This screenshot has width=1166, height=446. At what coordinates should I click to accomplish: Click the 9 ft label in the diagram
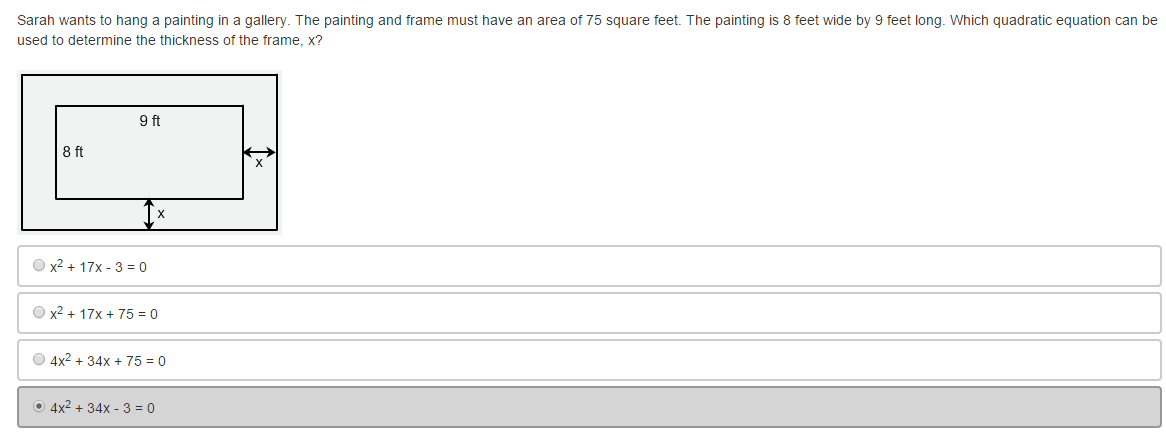point(150,121)
